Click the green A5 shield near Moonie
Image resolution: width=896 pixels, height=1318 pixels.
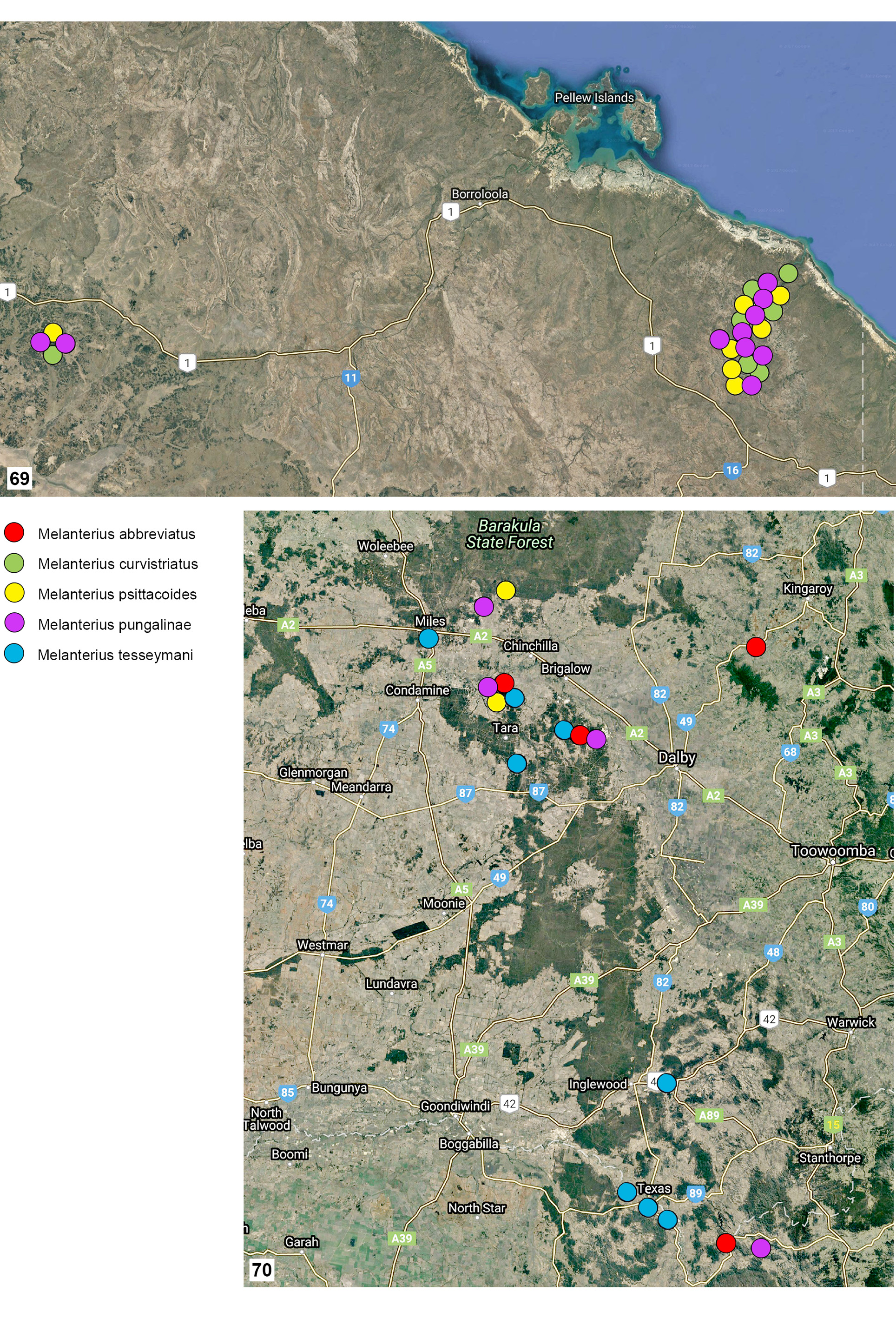click(461, 889)
